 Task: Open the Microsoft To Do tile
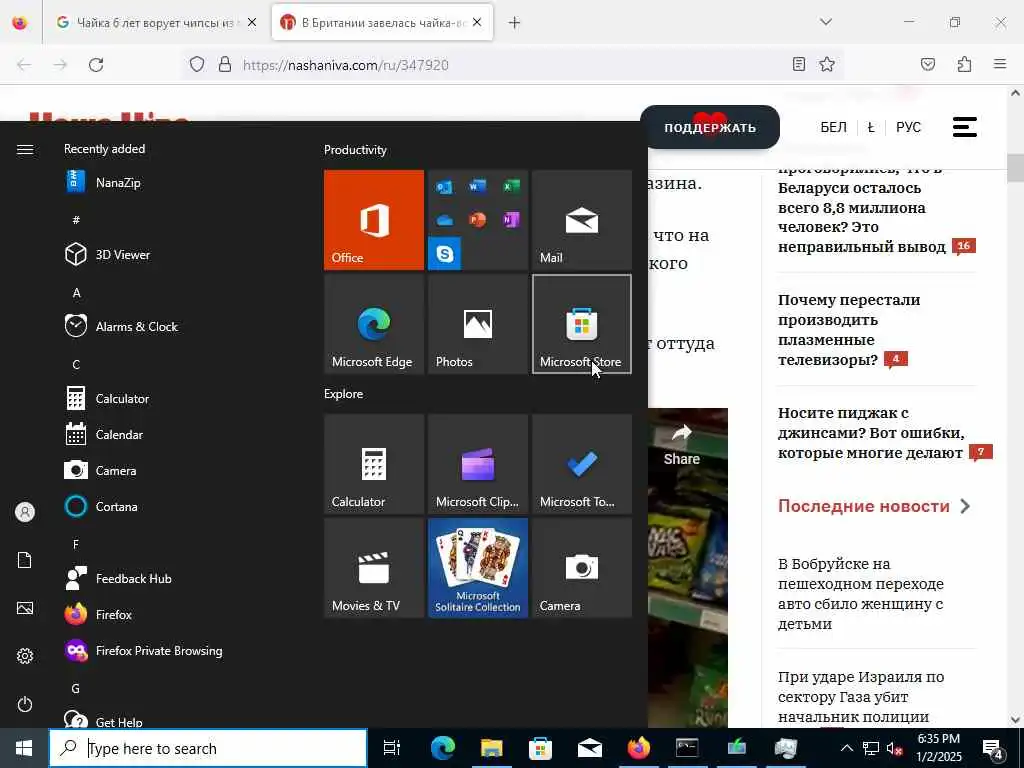pyautogui.click(x=582, y=464)
